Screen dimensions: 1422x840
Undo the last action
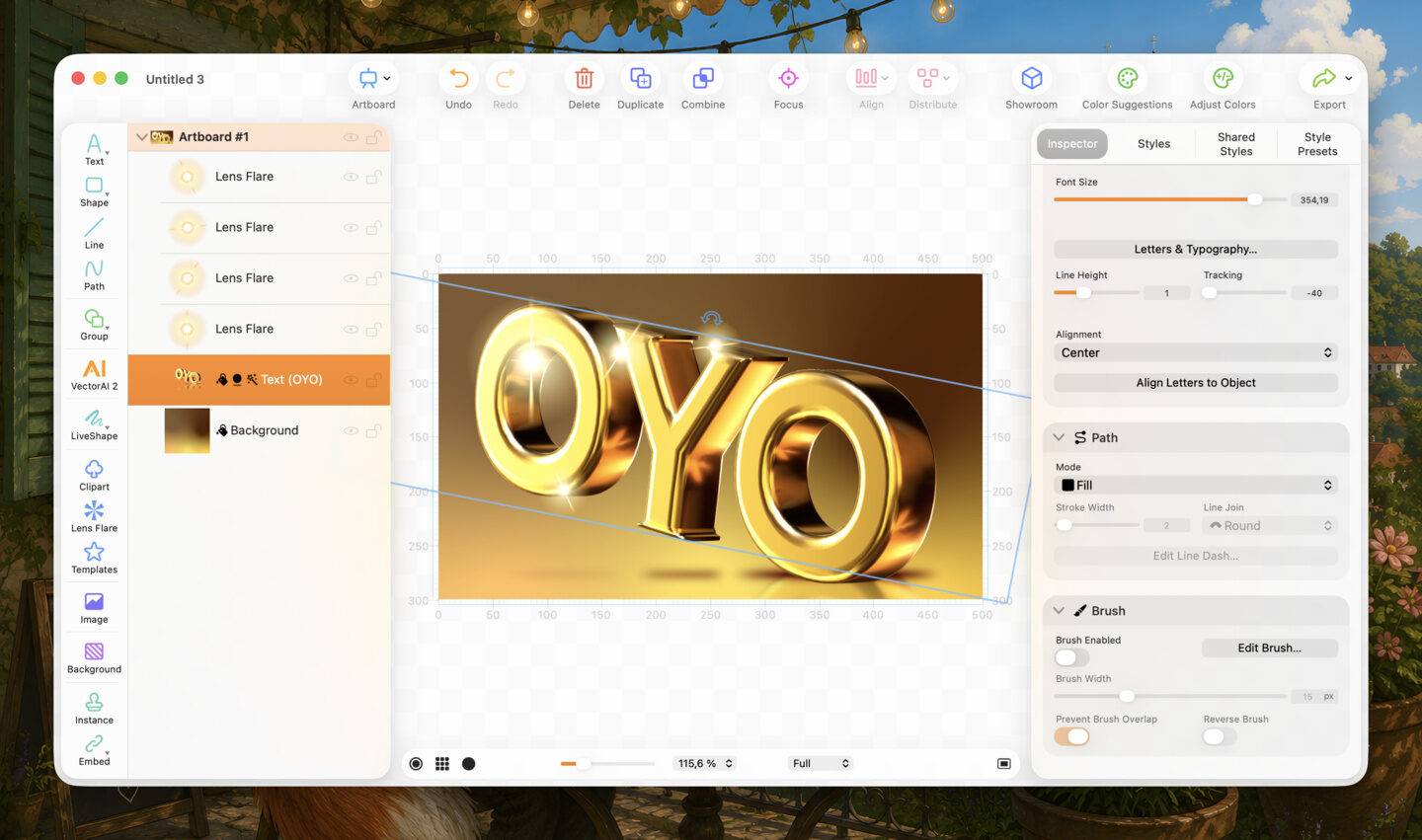click(458, 87)
